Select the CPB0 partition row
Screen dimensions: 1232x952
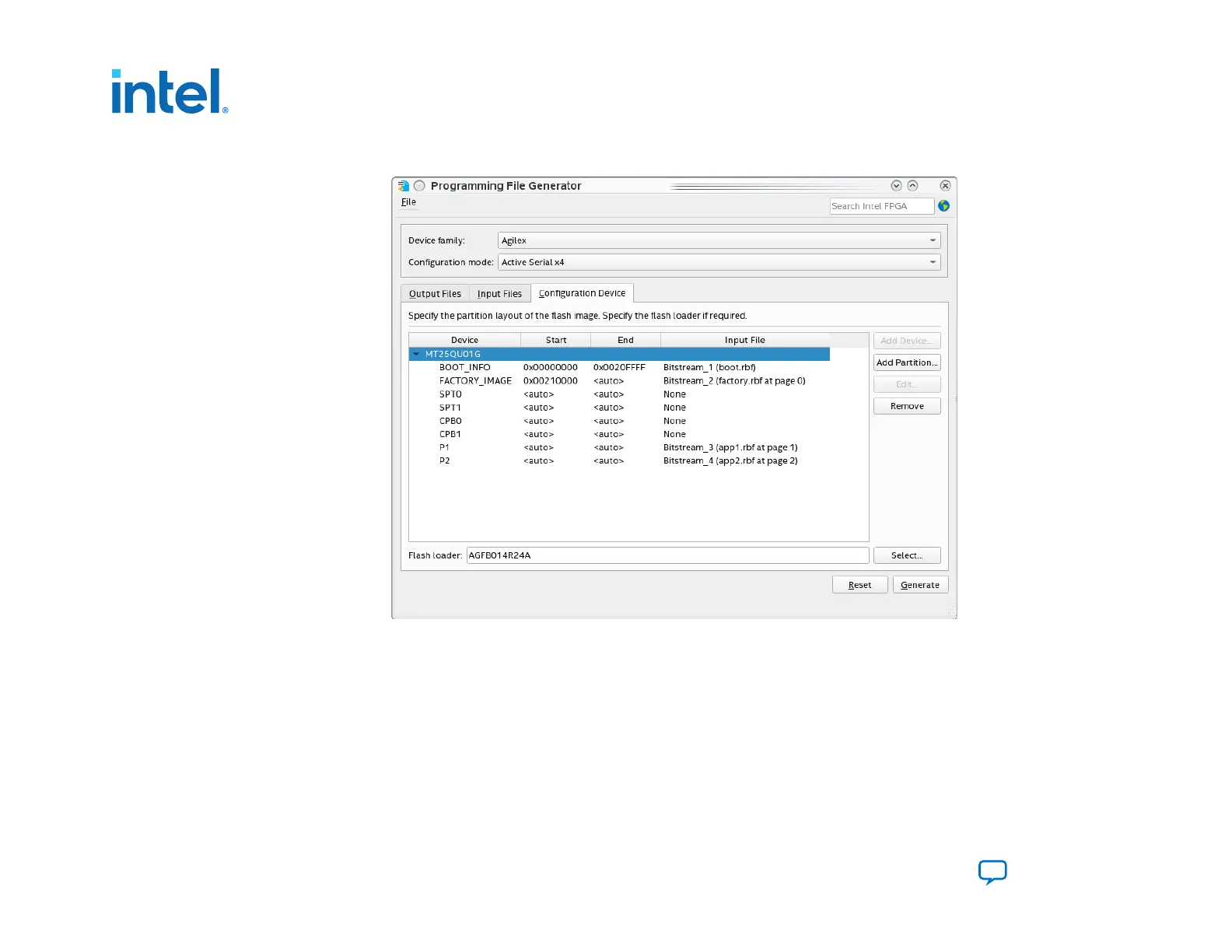click(x=619, y=421)
